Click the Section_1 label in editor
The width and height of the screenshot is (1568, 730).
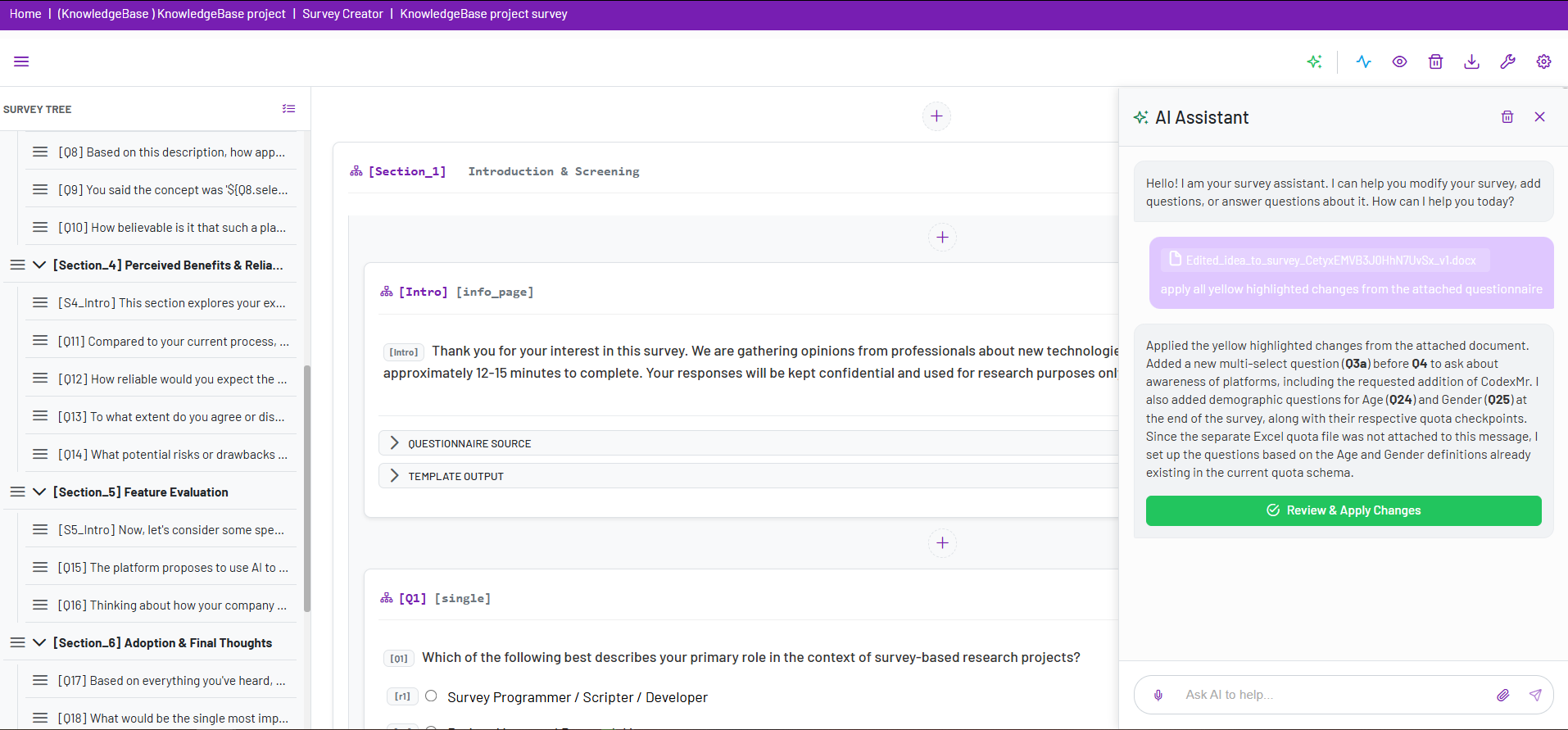tap(407, 171)
